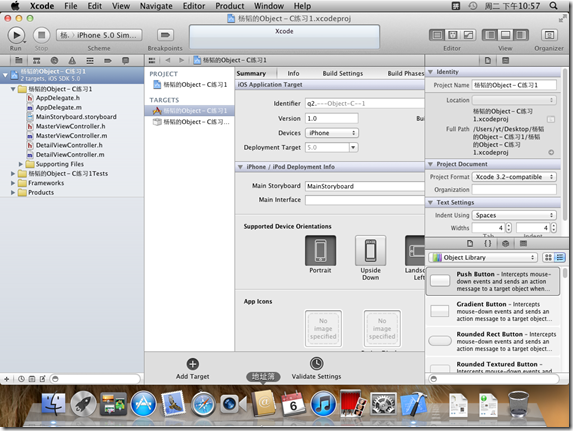Go back in the jump bar
Screen dimensions: 573x431
(168, 60)
